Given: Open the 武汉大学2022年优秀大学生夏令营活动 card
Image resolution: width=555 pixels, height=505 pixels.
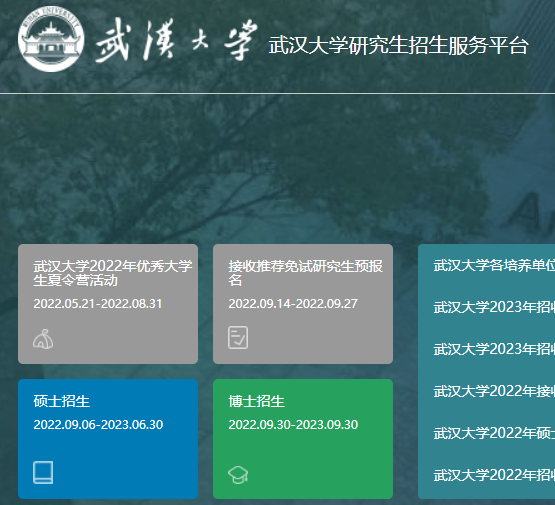Looking at the screenshot, I should pyautogui.click(x=108, y=304).
